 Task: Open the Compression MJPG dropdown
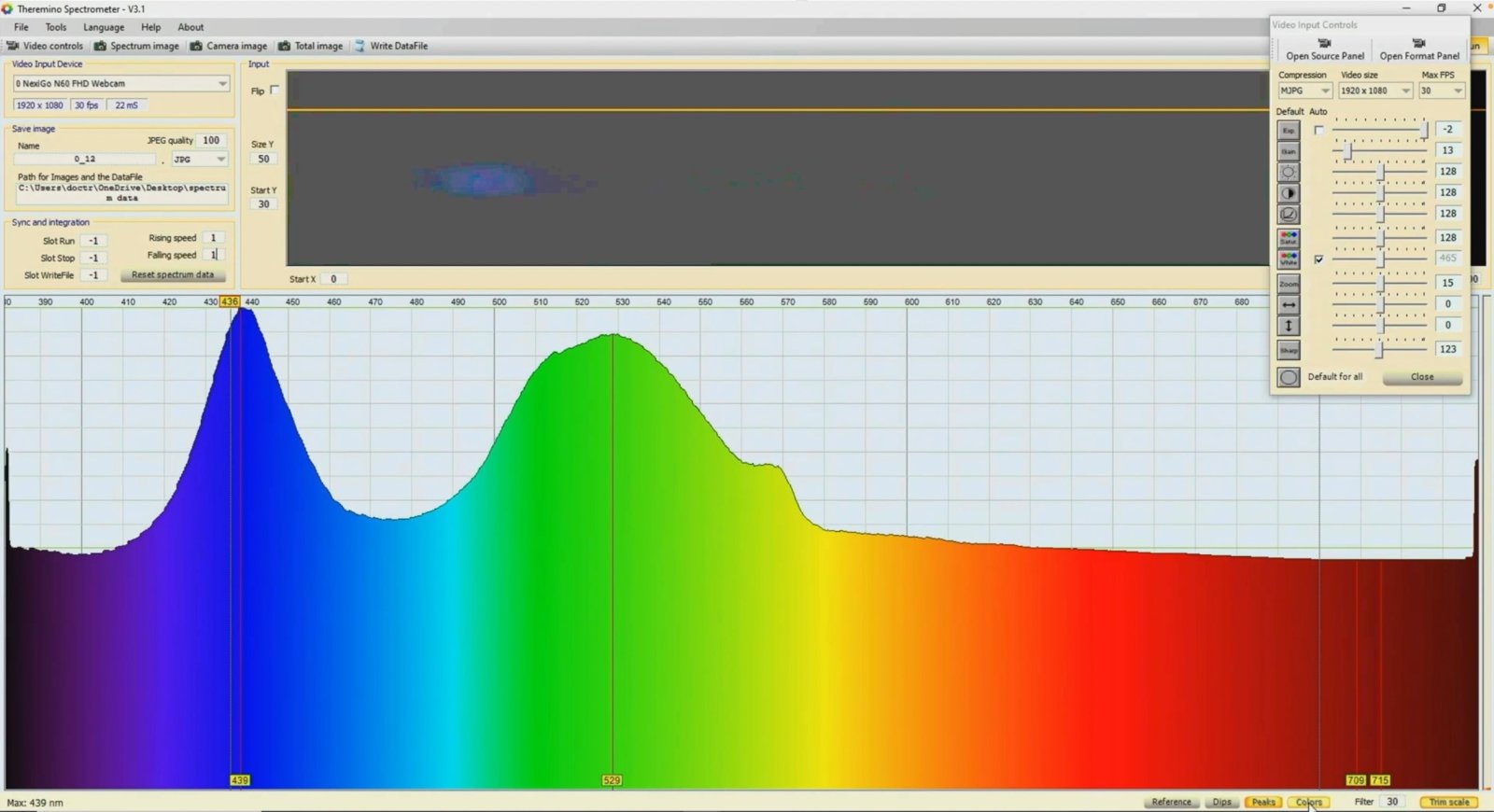tap(1324, 91)
